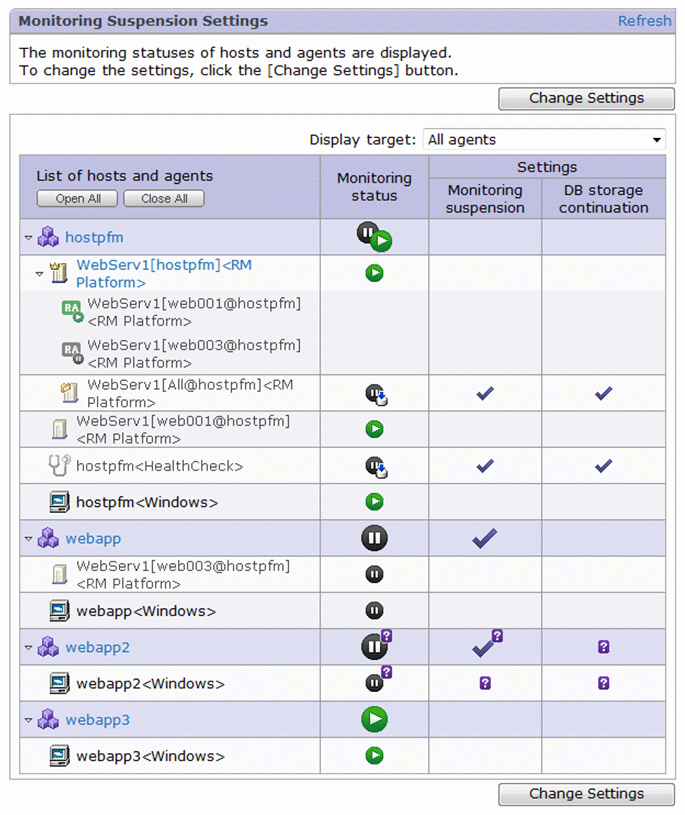685x815 pixels.
Task: Toggle DB storage continuation for hostpfm<HealthCheck>
Action: click(x=603, y=465)
